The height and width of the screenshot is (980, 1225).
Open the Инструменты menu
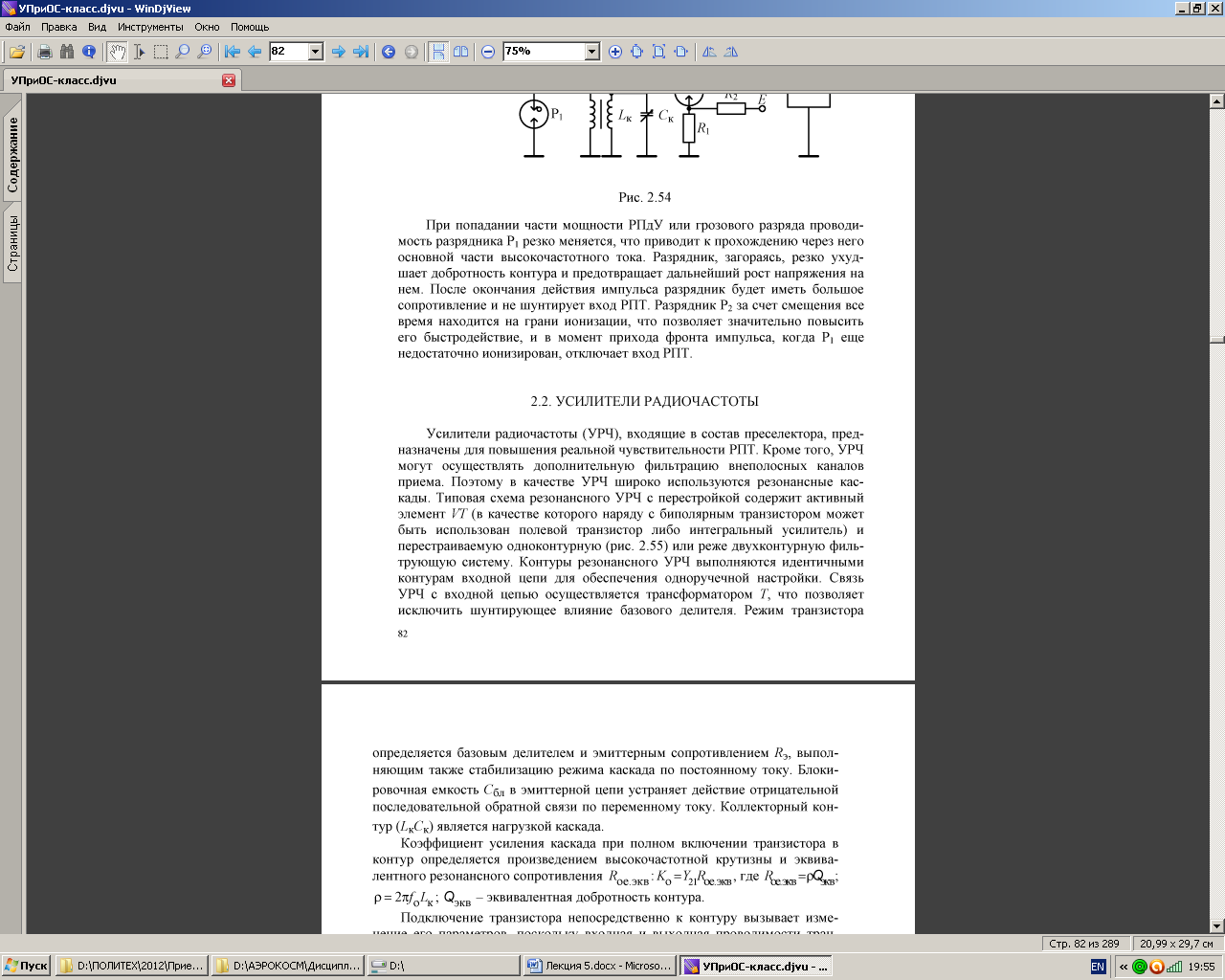(x=150, y=27)
